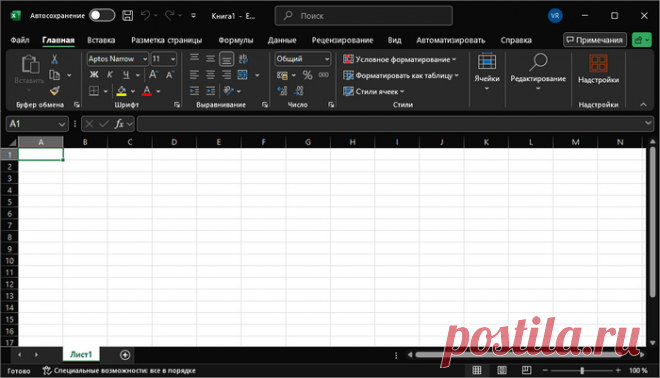Increase font size with larger A icon

click(154, 75)
